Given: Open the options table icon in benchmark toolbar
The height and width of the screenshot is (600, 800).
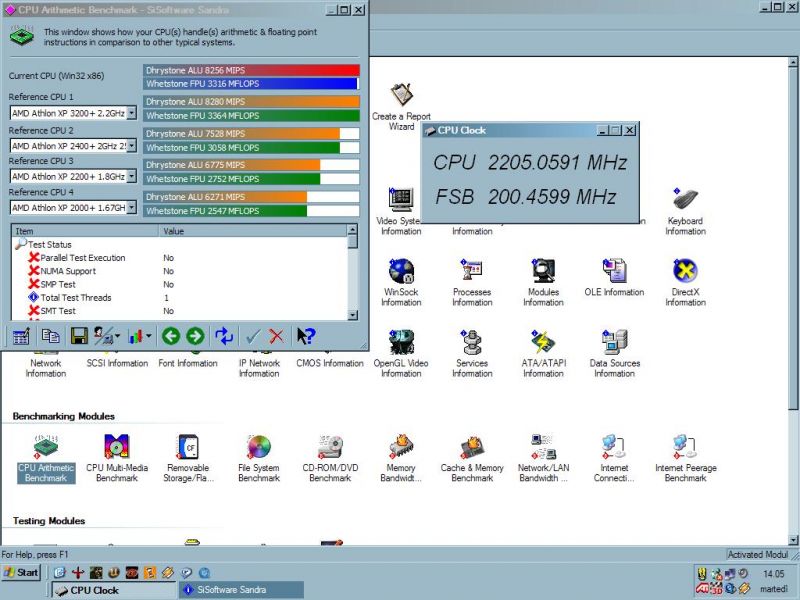Looking at the screenshot, I should [21, 336].
